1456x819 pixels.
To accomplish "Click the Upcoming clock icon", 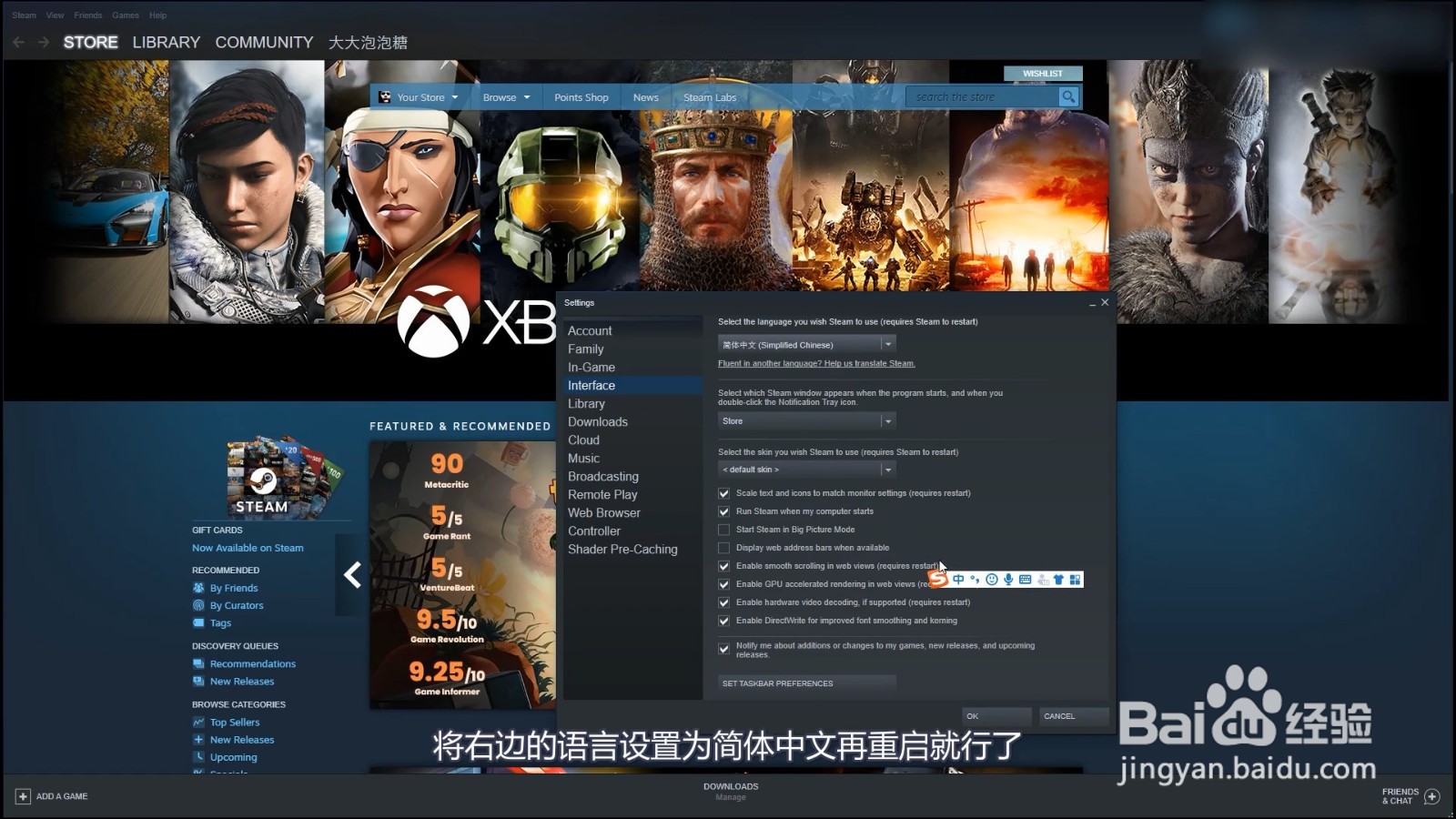I will 198,756.
